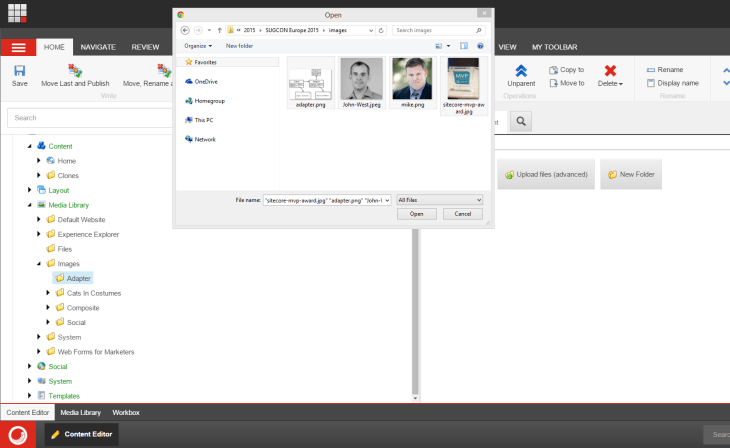
Task: Select John-West.jpeg thumbnail
Action: [362, 83]
